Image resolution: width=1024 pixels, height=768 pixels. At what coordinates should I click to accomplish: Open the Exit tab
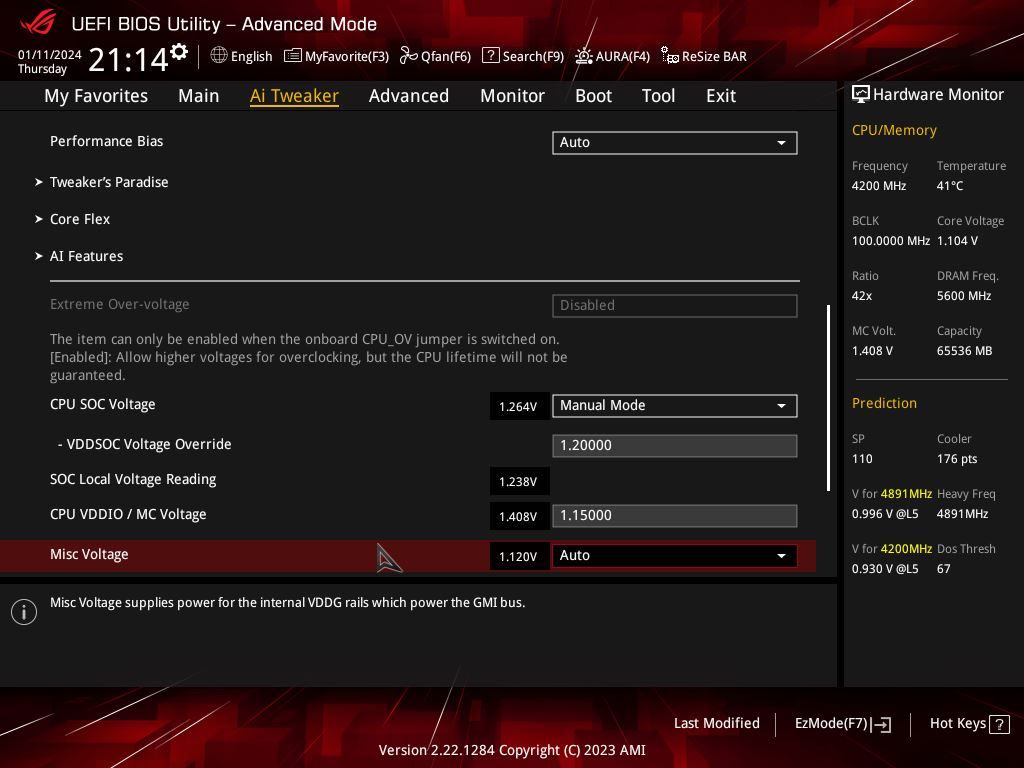pos(721,96)
